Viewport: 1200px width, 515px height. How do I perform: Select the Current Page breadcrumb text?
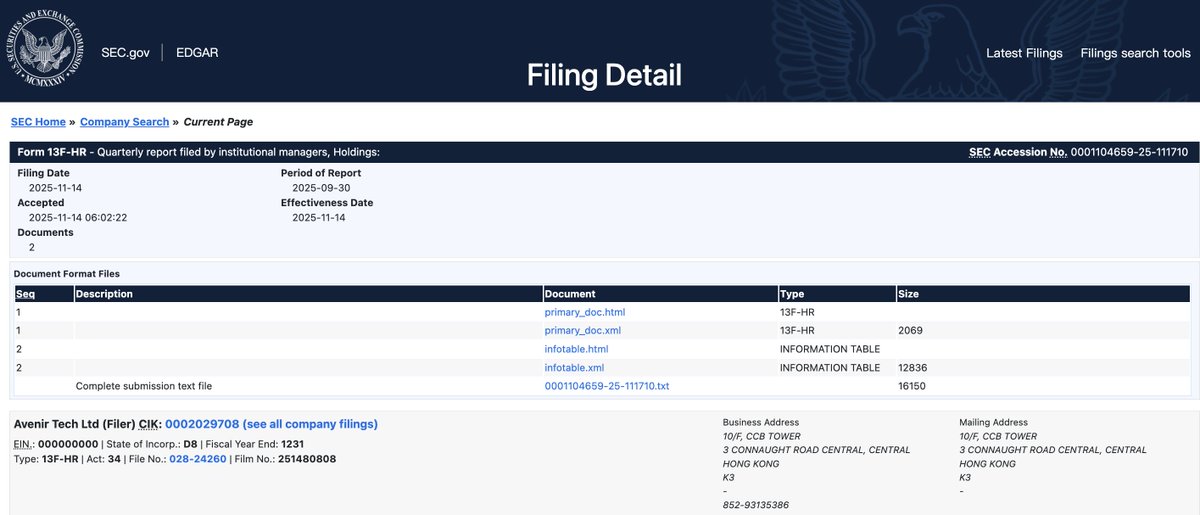point(218,122)
